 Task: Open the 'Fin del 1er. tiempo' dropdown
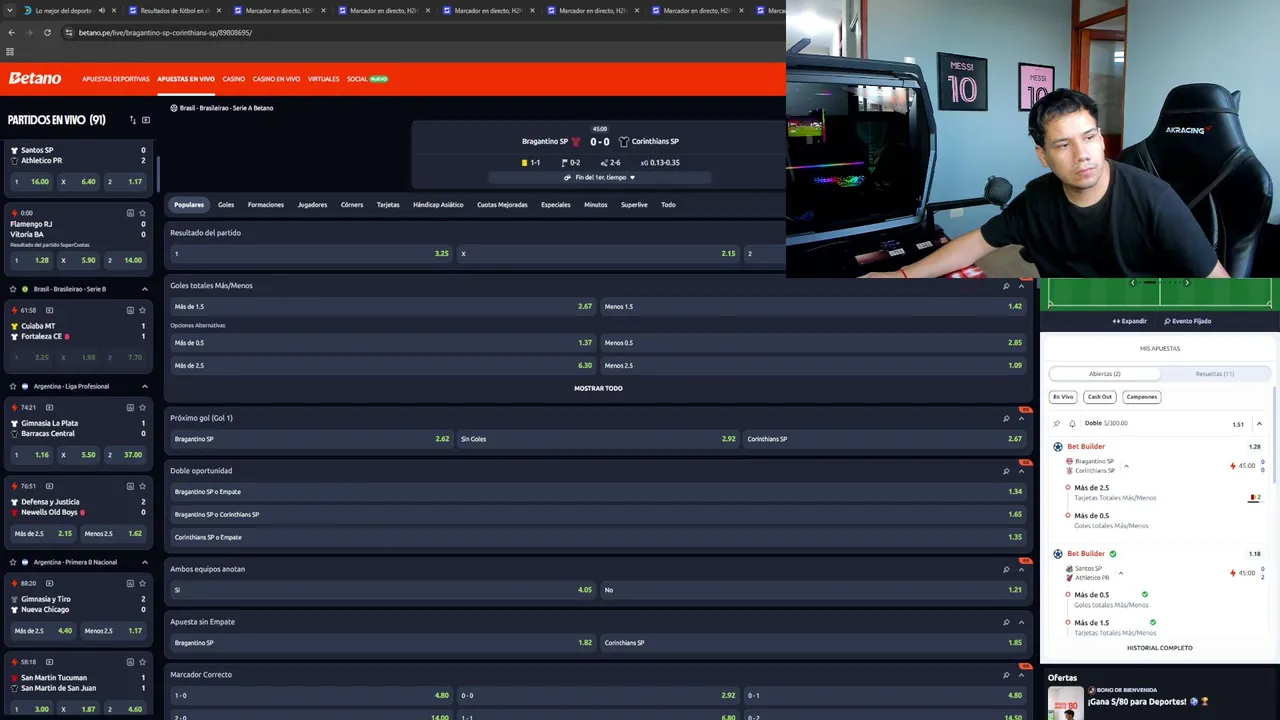click(x=599, y=177)
